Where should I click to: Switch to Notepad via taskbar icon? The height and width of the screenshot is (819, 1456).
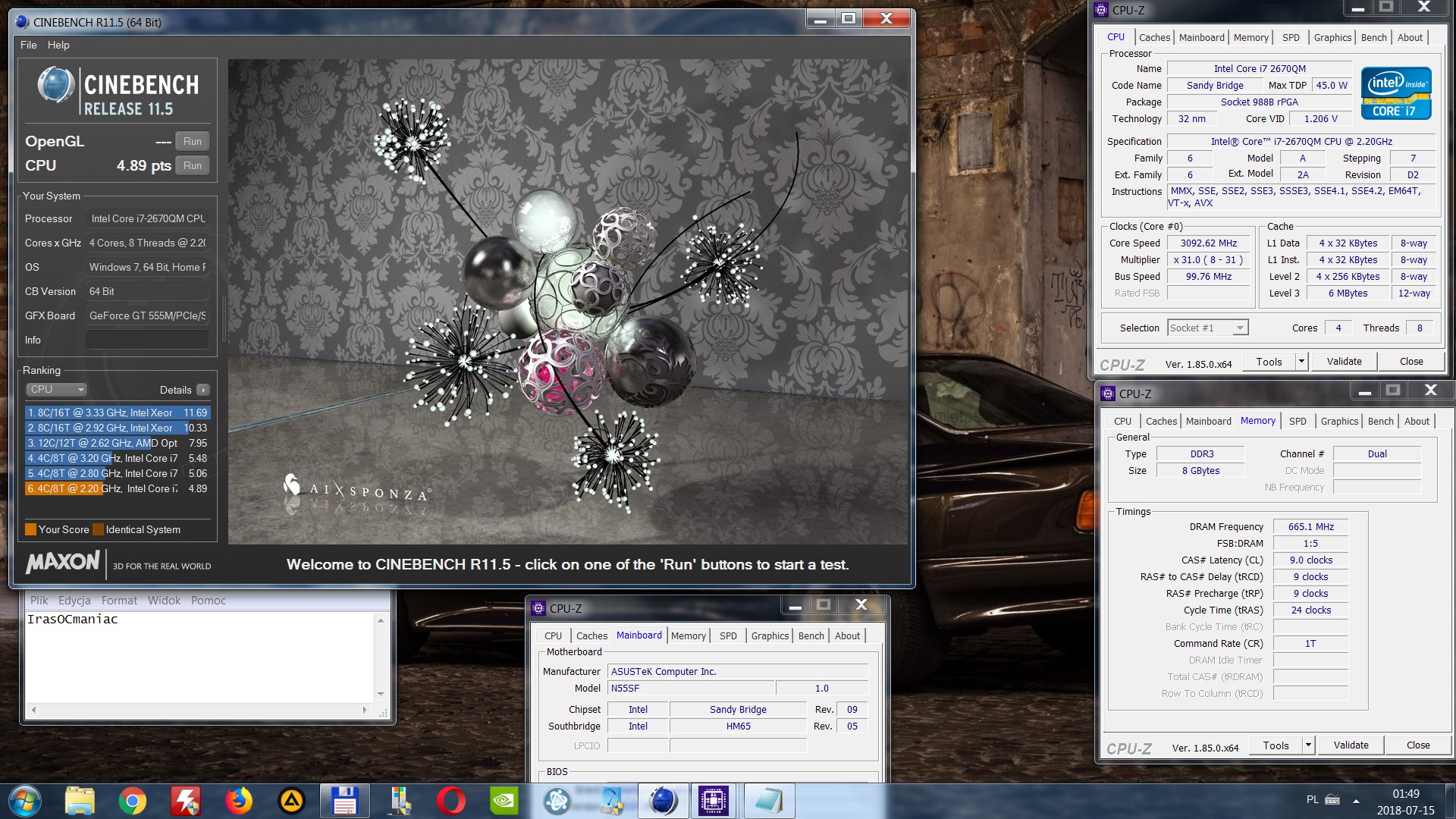768,801
